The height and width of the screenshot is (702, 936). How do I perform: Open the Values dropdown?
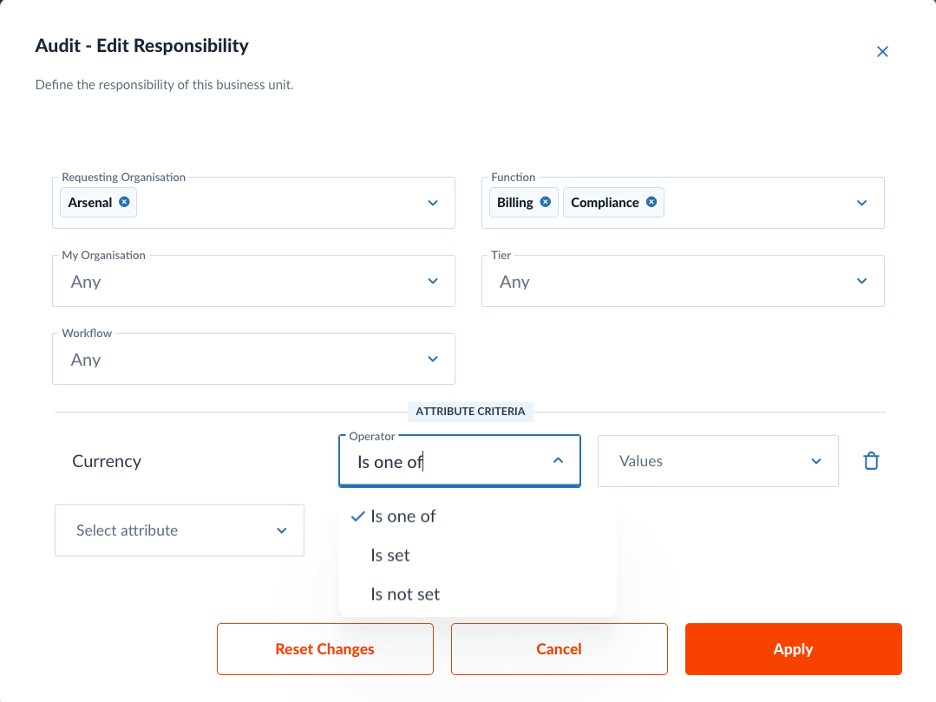click(x=718, y=461)
